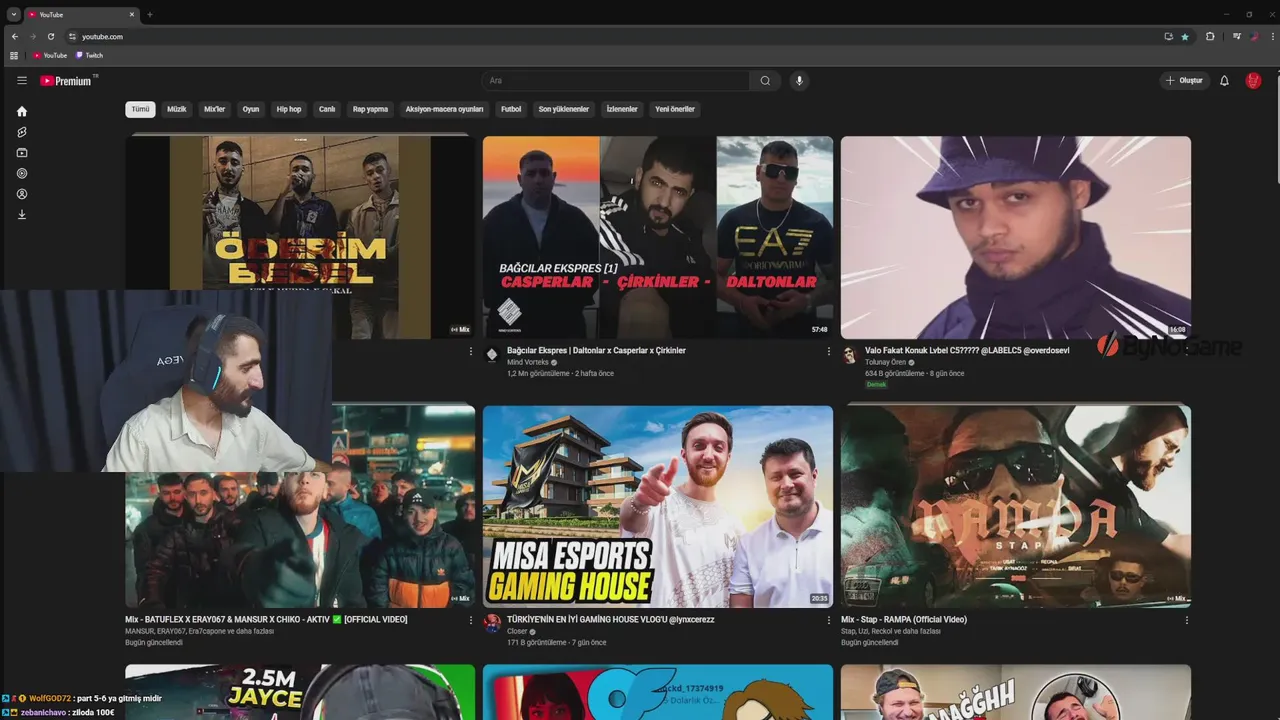
Task: Open the Twitch bookmark in bookmarks bar
Action: click(90, 55)
